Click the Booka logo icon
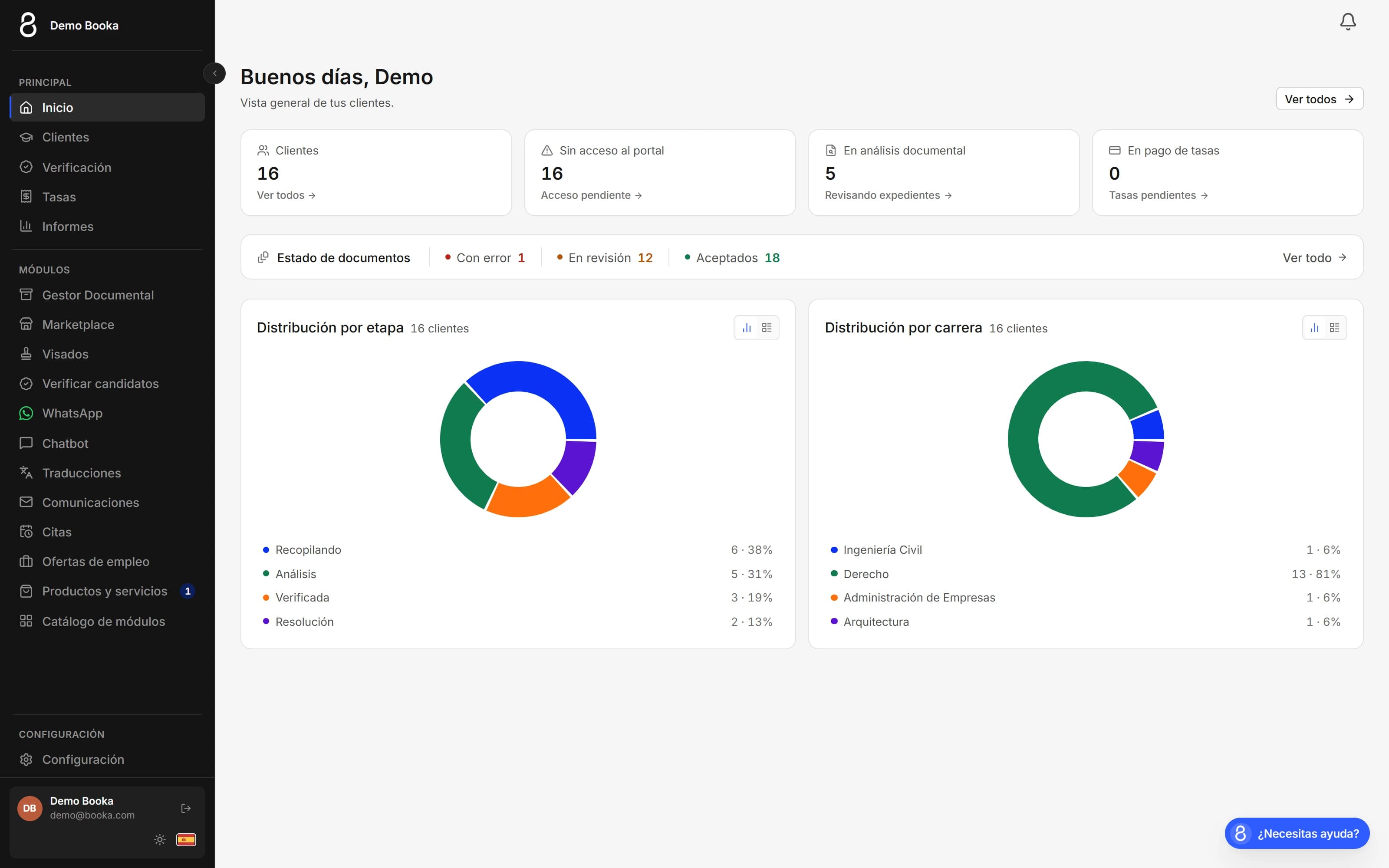 coord(28,25)
